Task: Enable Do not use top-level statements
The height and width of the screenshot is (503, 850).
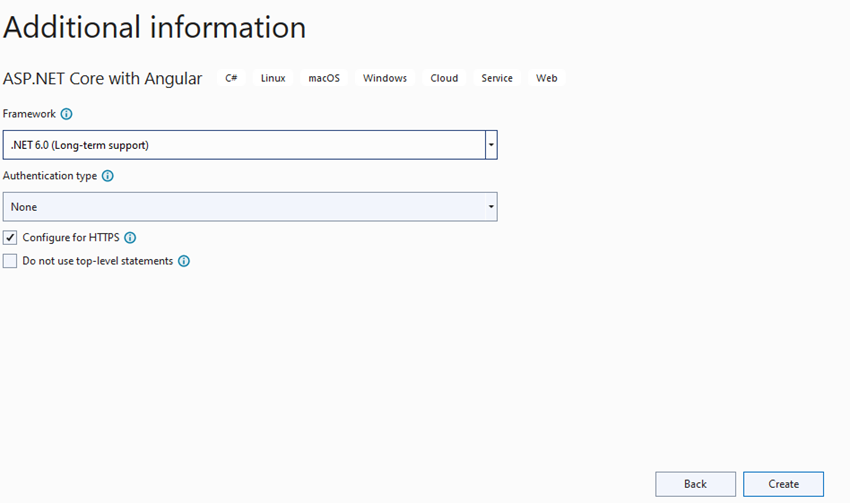Action: point(10,261)
